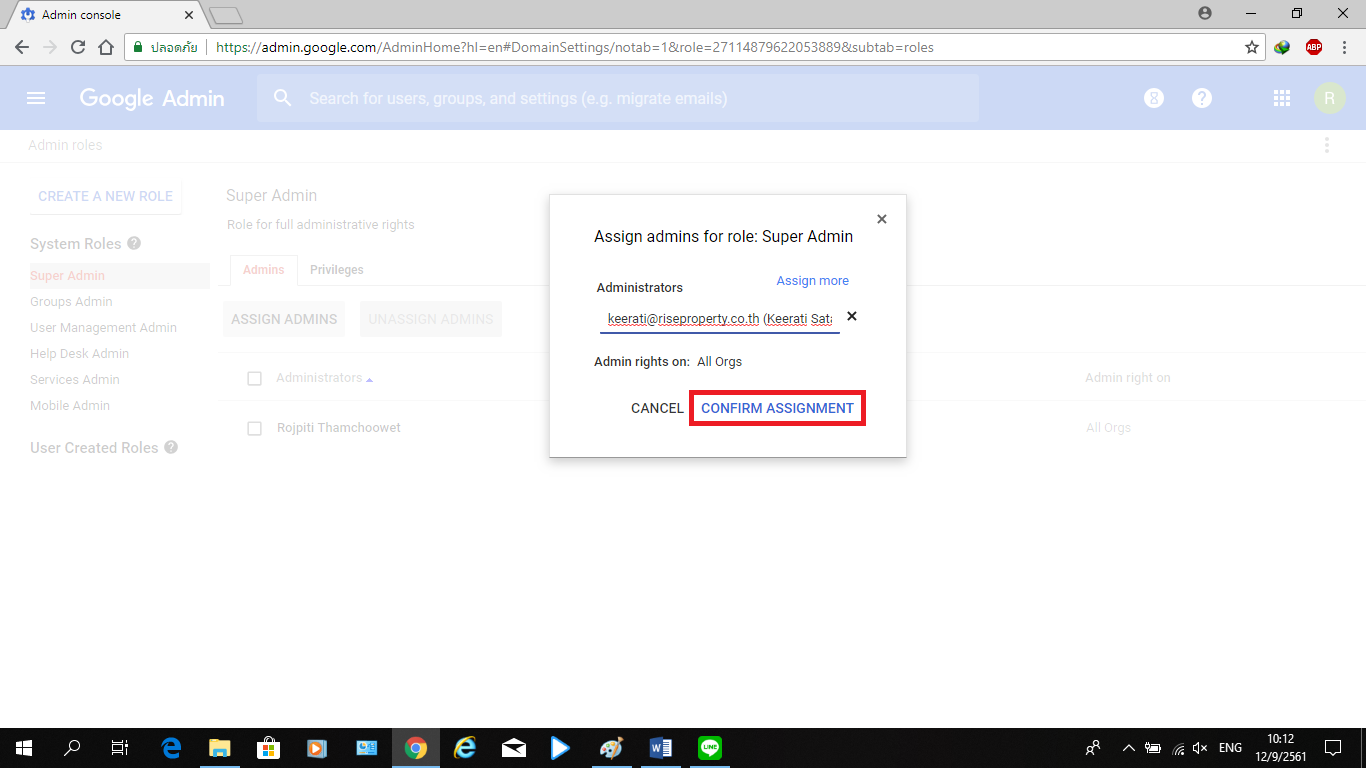Remove keerati administrator entry with X icon
The image size is (1366, 768).
click(x=852, y=316)
